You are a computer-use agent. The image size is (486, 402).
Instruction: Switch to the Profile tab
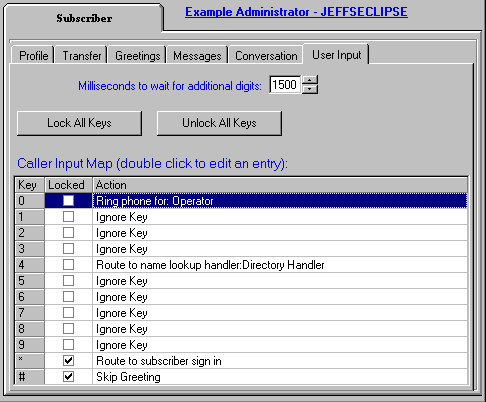click(33, 55)
